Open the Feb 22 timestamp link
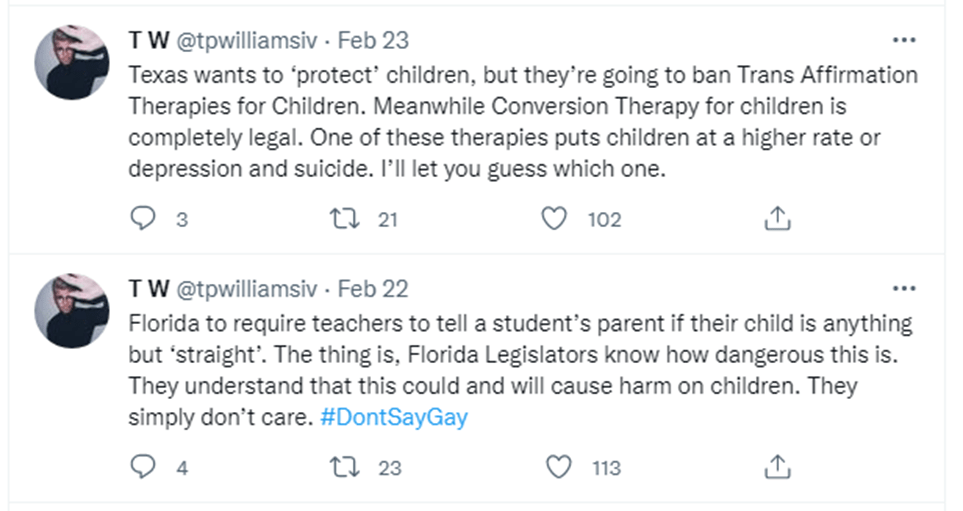963x511 pixels. click(373, 289)
